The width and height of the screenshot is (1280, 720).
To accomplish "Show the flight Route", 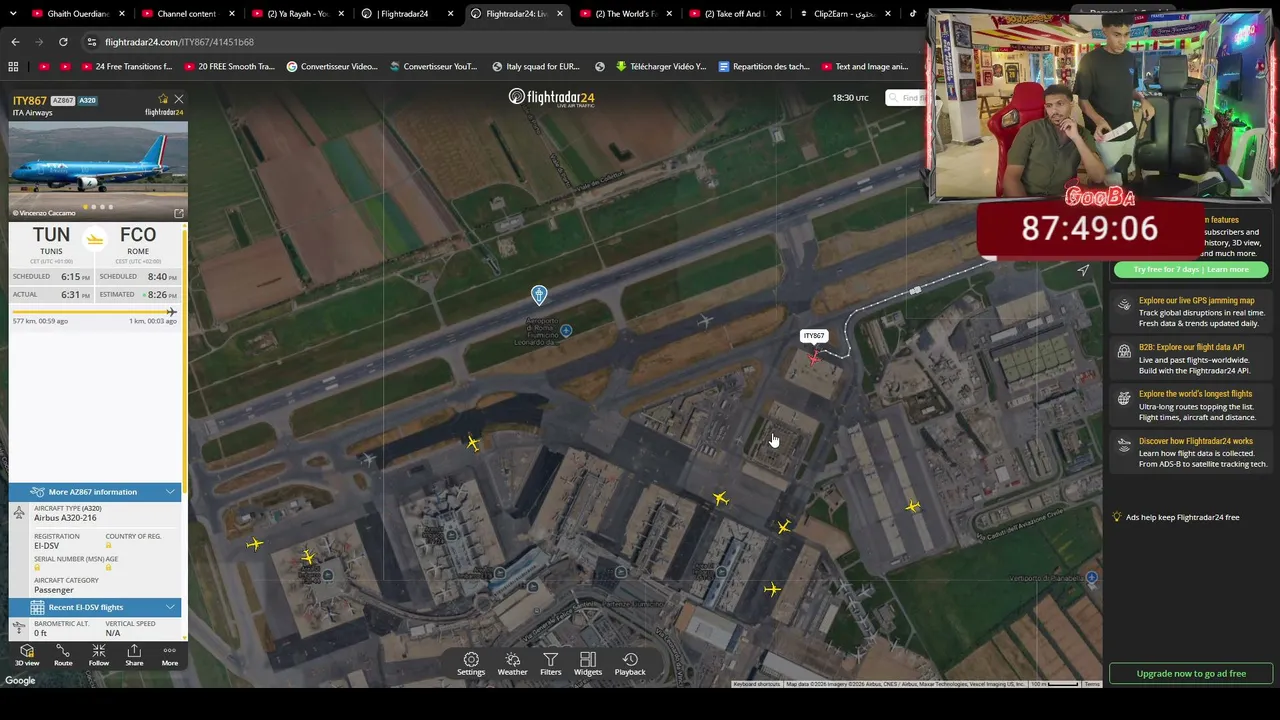I will 63,655.
